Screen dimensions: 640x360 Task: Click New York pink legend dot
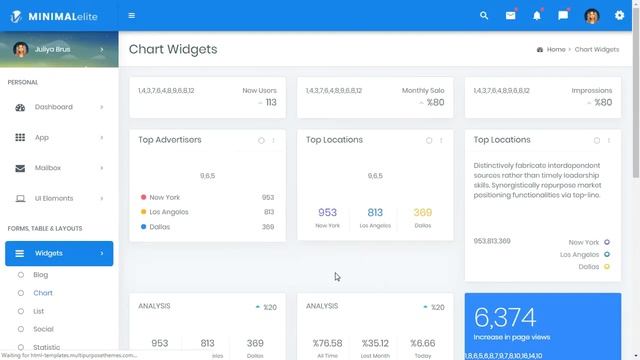[143, 197]
